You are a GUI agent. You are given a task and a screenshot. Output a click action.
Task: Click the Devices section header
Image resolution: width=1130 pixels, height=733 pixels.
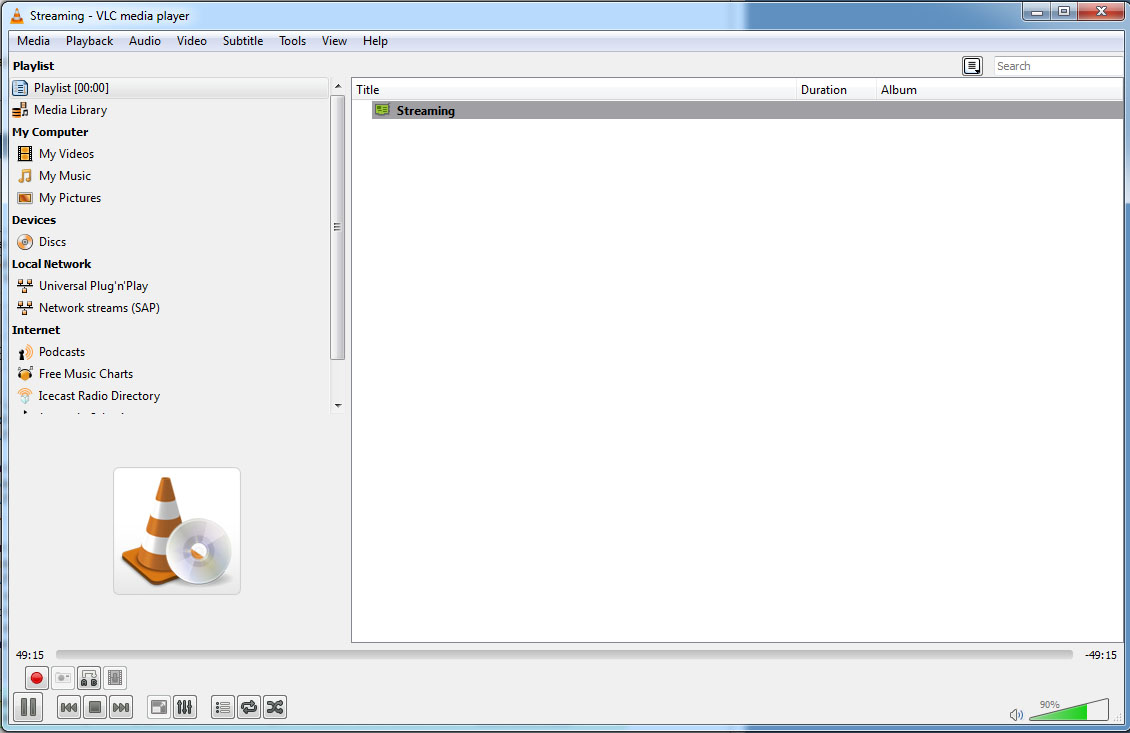[x=34, y=220]
